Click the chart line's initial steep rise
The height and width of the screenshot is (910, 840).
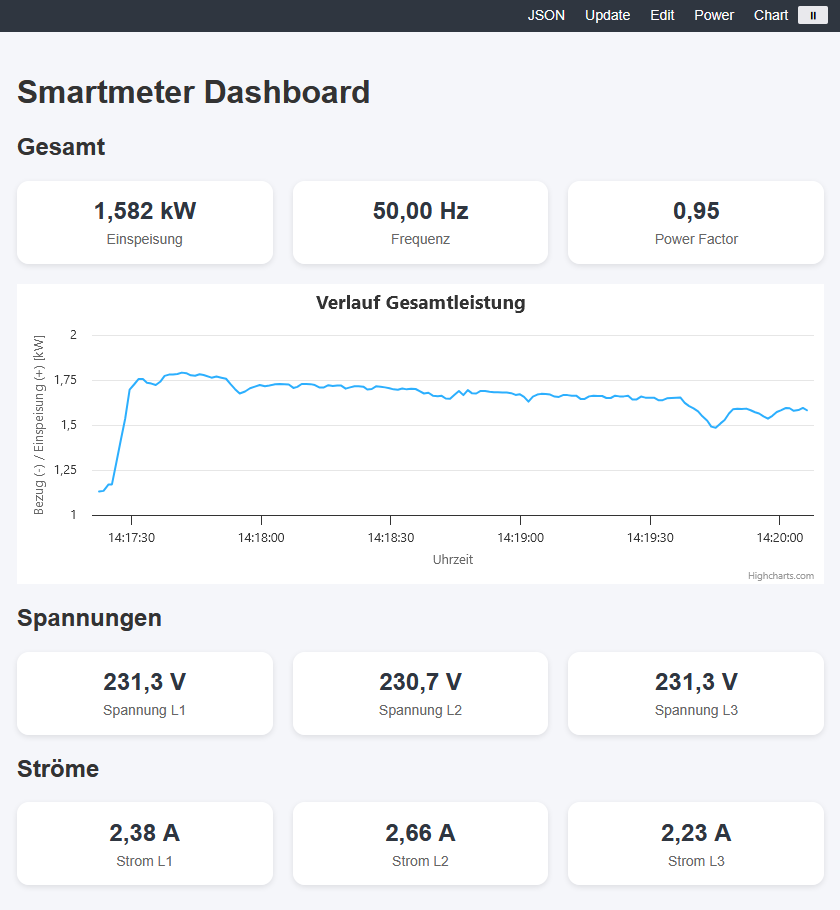click(x=121, y=436)
